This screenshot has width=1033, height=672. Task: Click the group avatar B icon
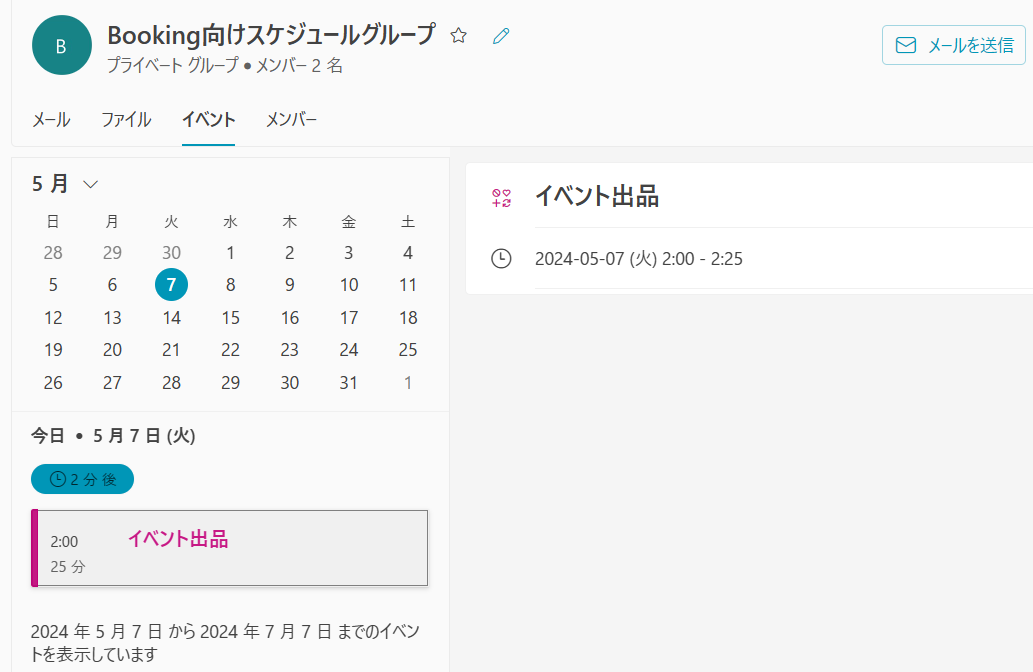tap(61, 45)
